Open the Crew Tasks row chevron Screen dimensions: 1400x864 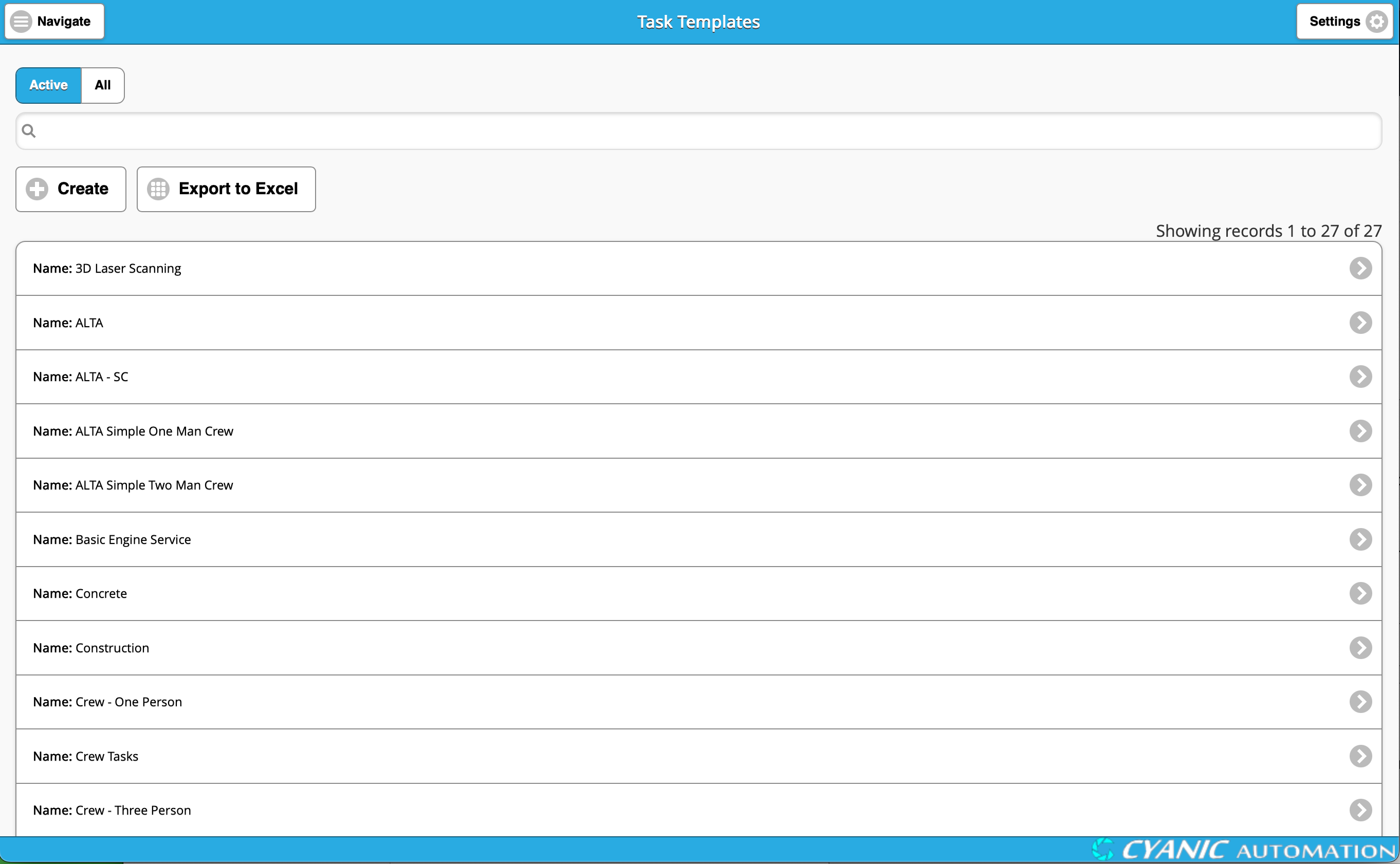(1360, 756)
